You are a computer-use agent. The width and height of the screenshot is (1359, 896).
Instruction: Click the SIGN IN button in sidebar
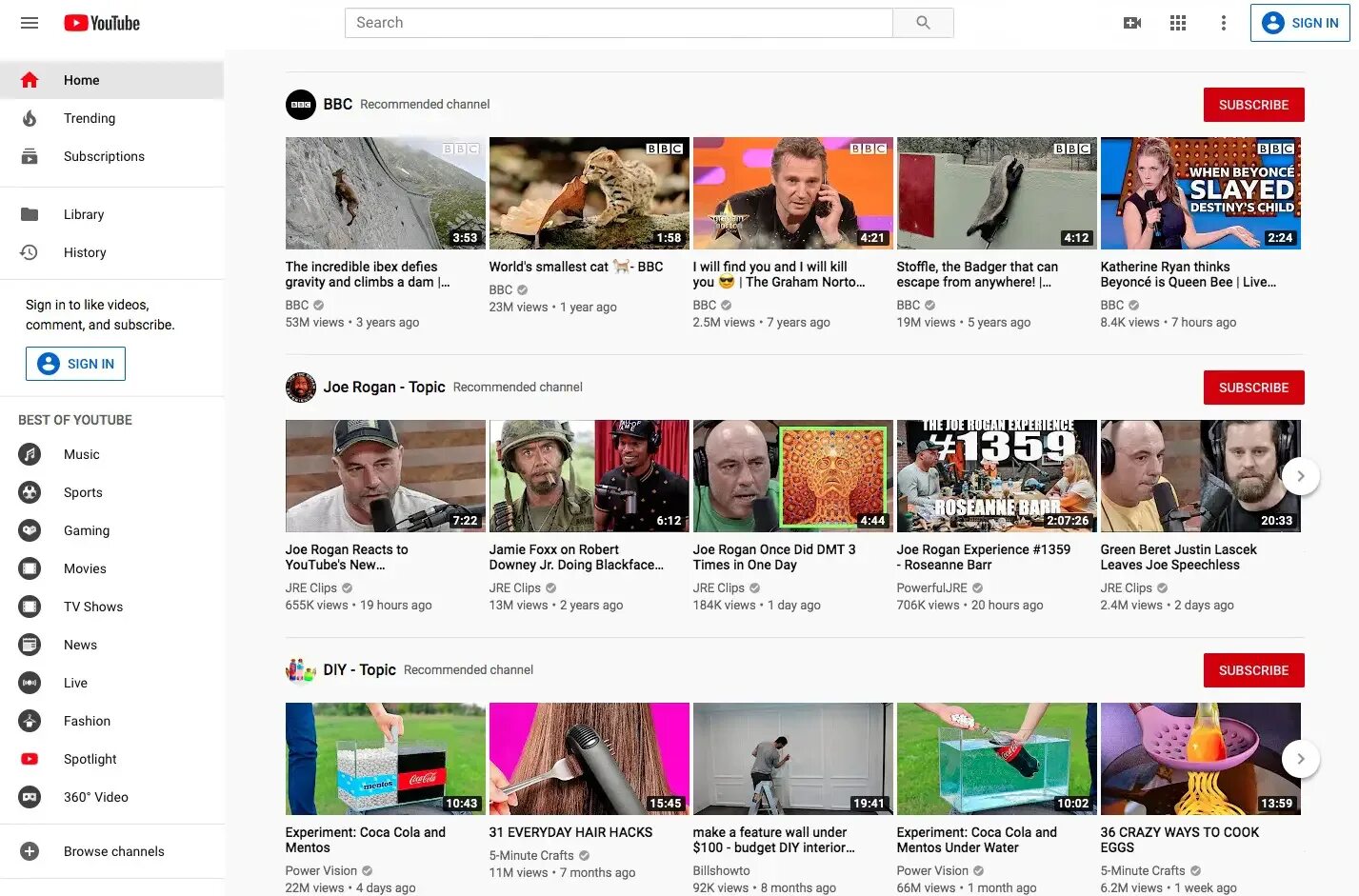tap(75, 364)
